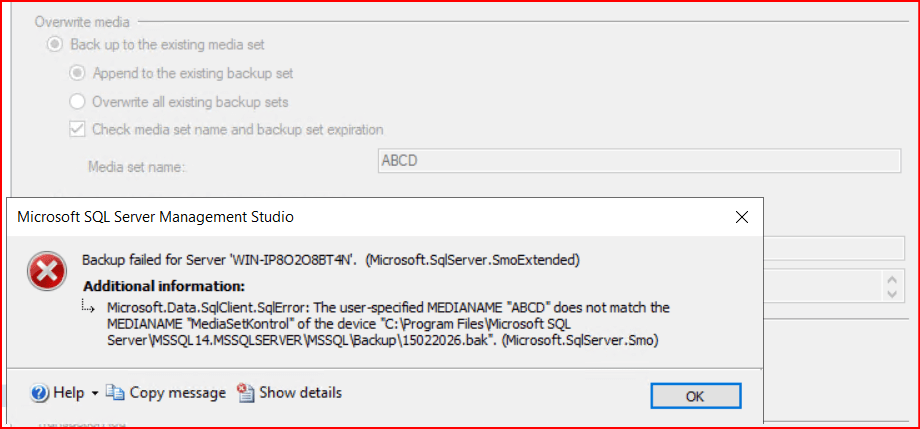Click the Show details link text
The width and height of the screenshot is (920, 429).
pos(300,393)
